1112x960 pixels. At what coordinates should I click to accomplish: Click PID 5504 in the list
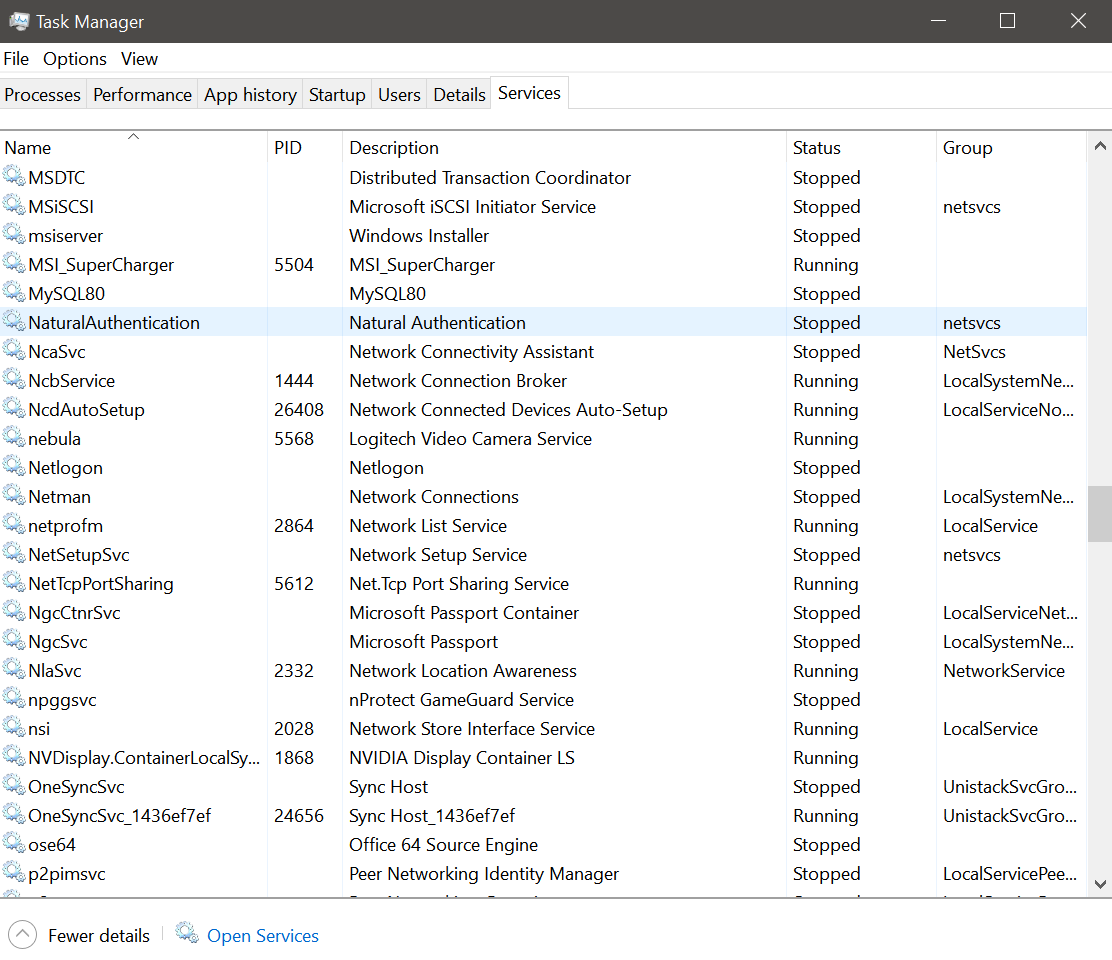pos(294,265)
